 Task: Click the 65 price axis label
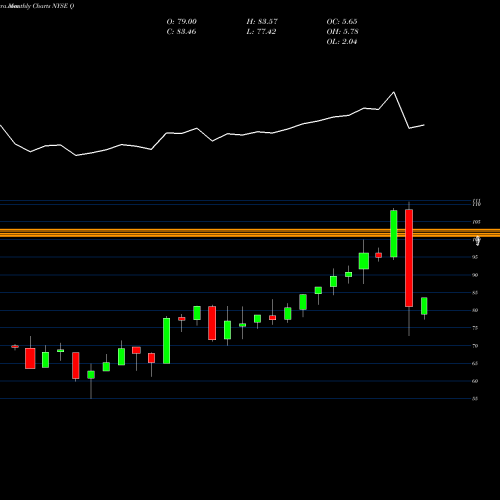pos(475,363)
